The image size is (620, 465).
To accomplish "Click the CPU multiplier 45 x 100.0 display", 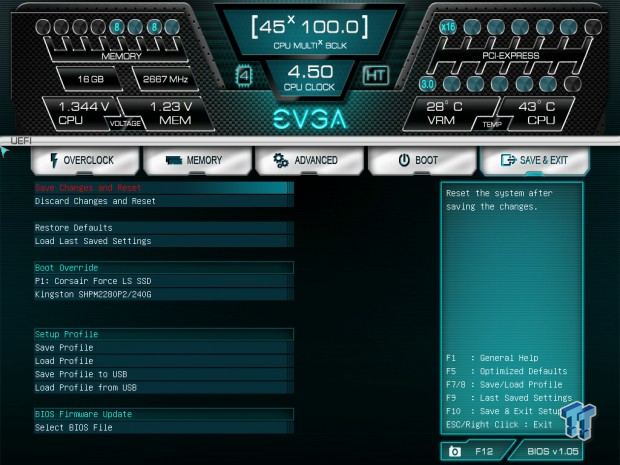I will pos(310,27).
